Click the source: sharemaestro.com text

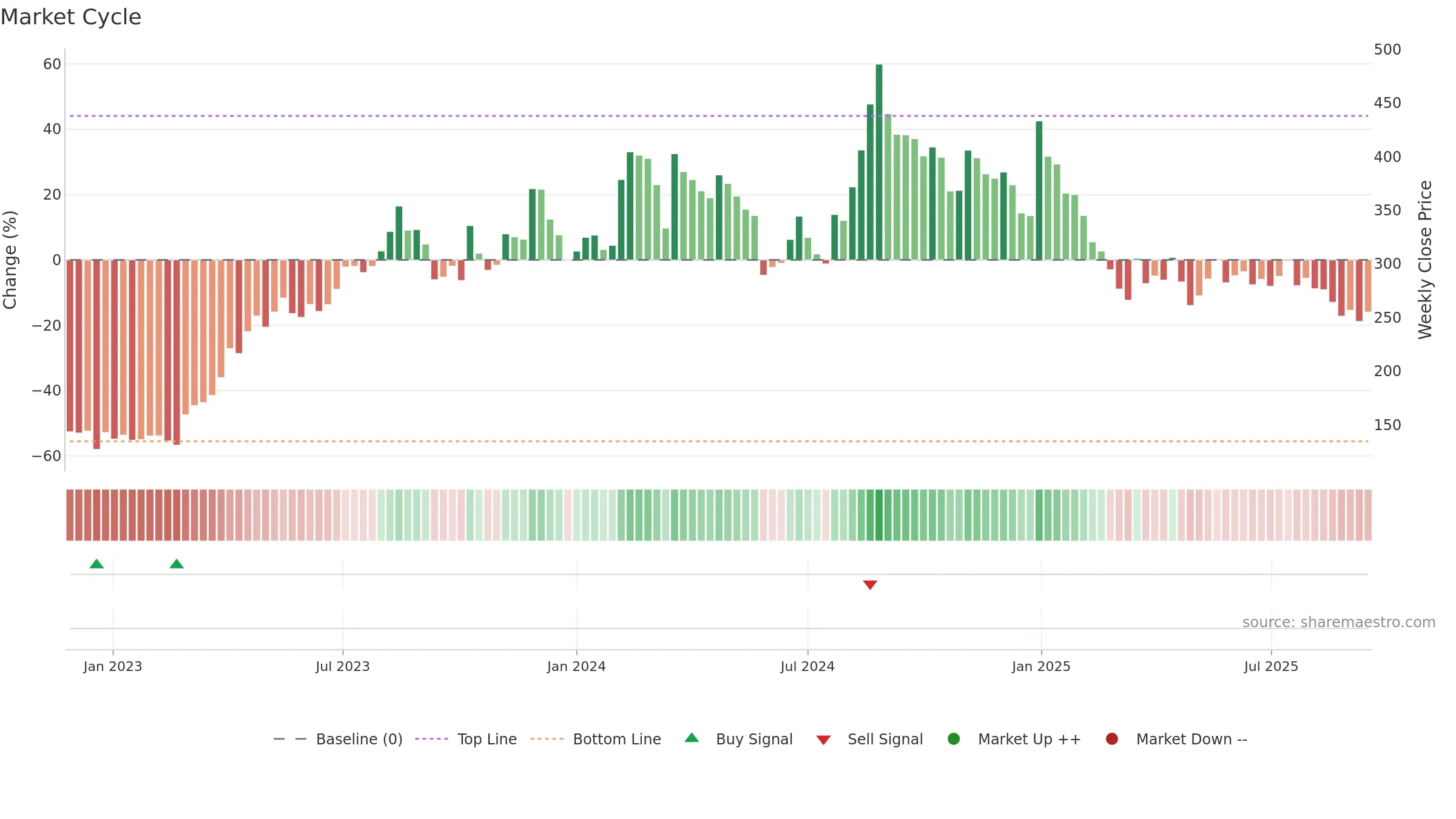click(1339, 622)
